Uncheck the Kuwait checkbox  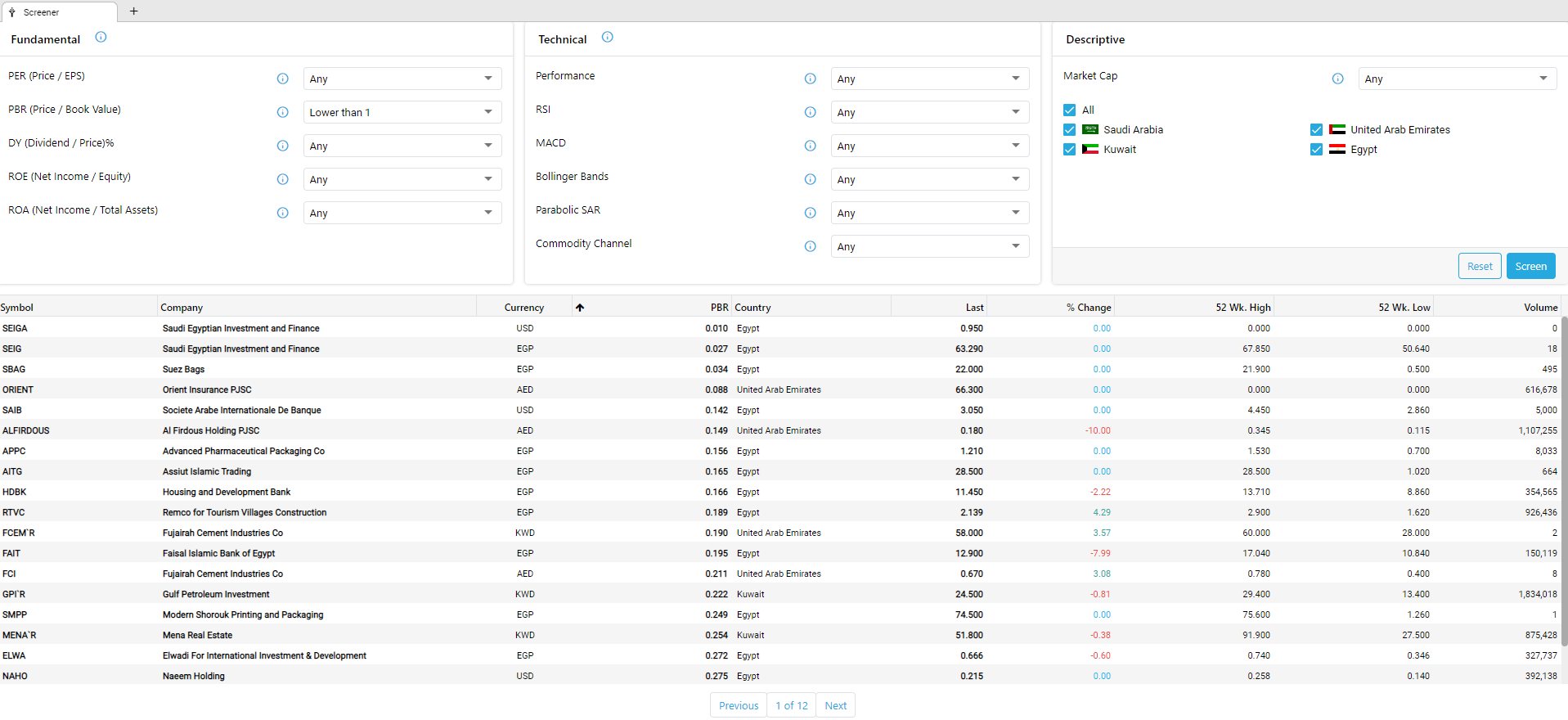(x=1069, y=149)
